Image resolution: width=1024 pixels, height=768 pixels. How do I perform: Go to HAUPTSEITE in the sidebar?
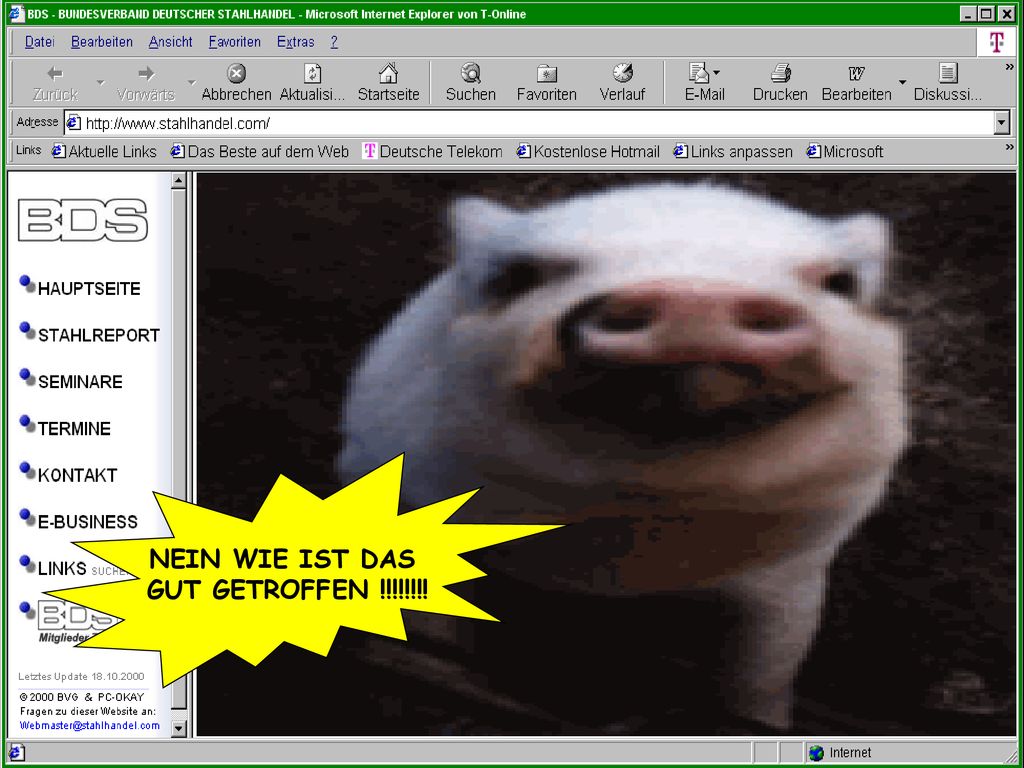(89, 289)
